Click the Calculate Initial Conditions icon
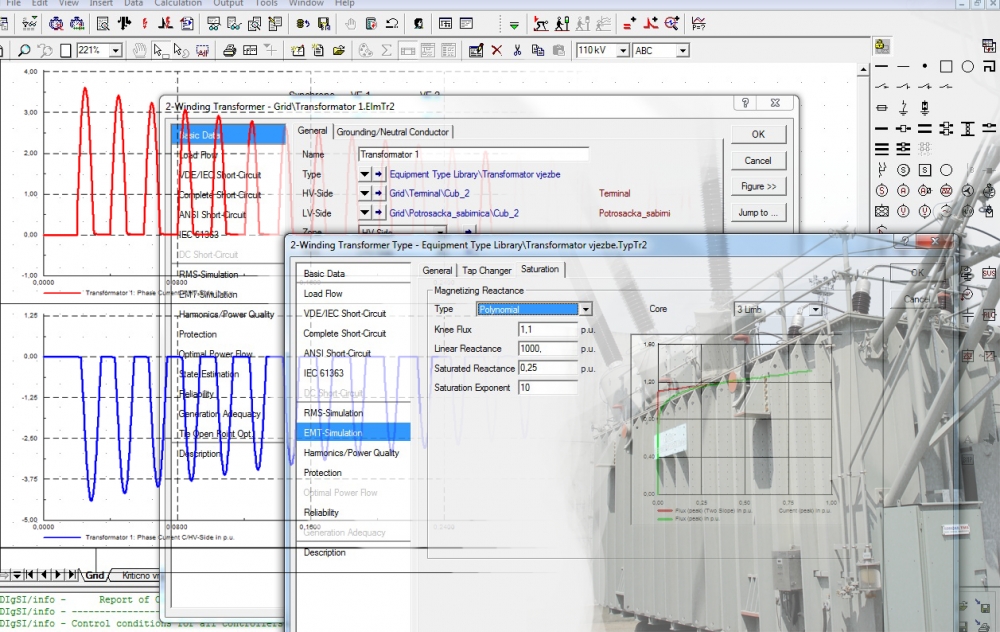The width and height of the screenshot is (1000, 632). [541, 24]
